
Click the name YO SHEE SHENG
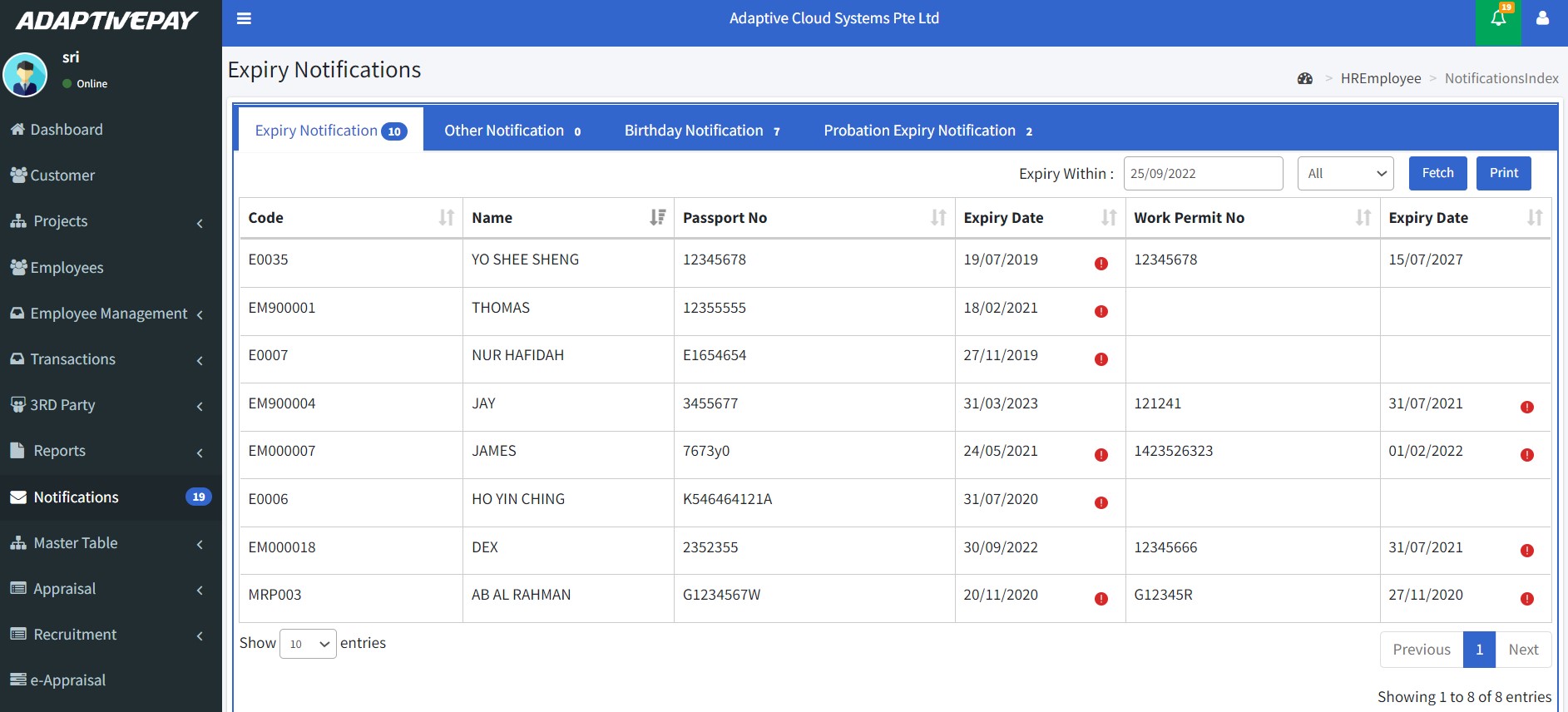tap(525, 260)
